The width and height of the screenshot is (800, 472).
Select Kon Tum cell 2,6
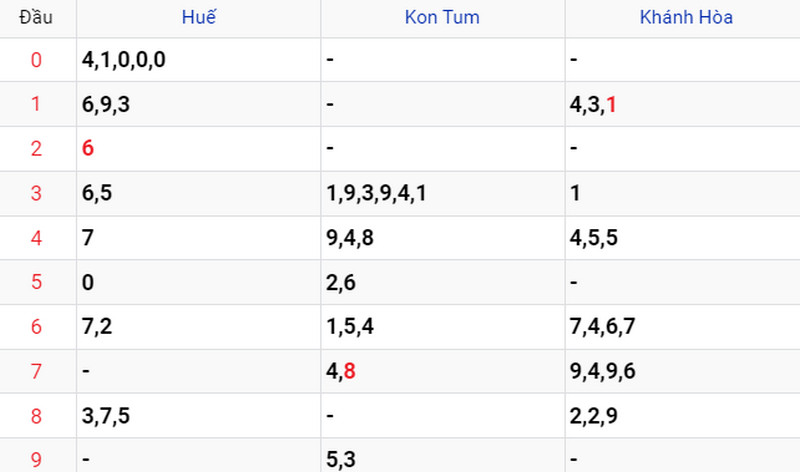coord(340,282)
